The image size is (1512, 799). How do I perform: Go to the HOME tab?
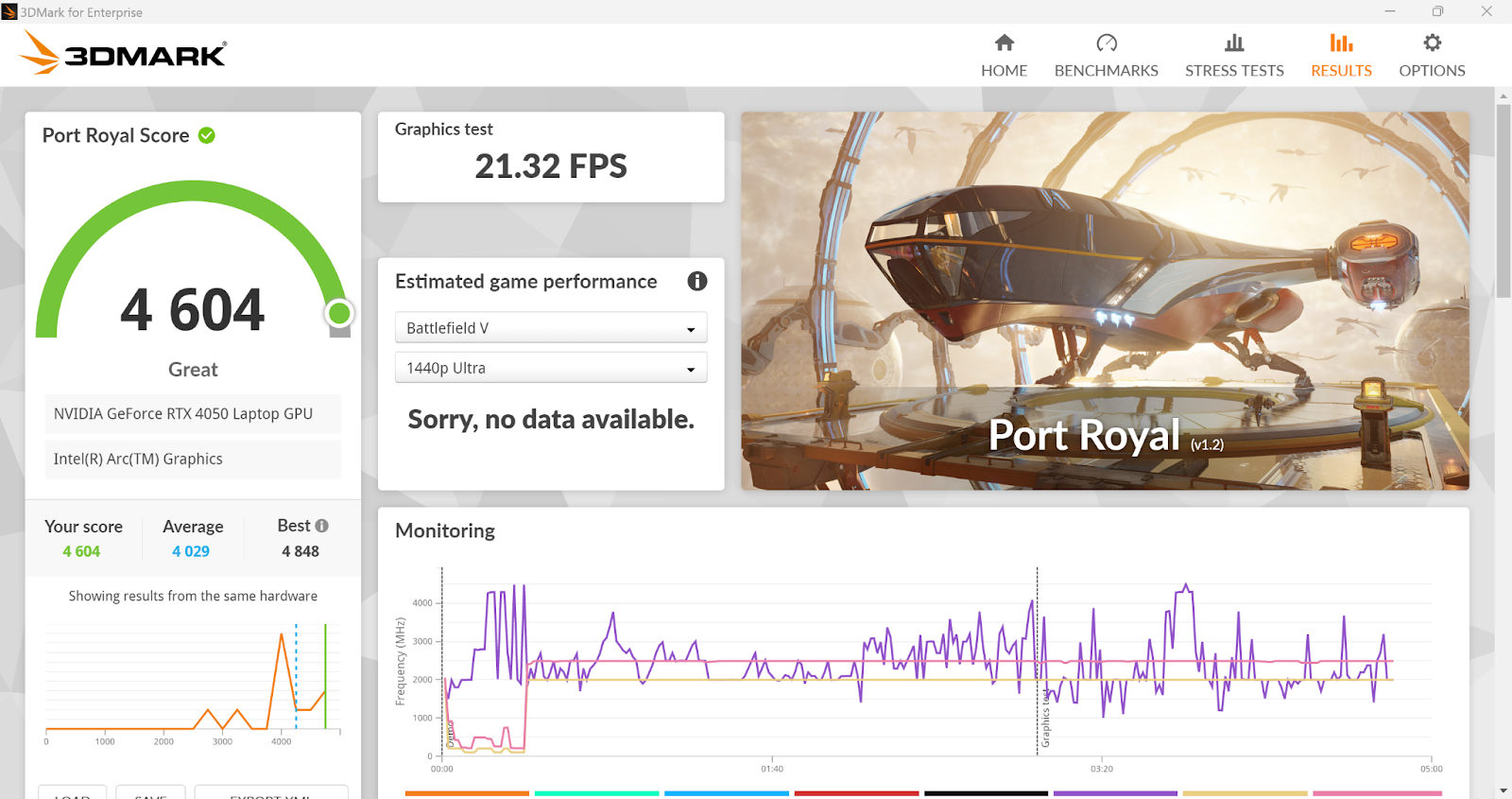point(1004,56)
